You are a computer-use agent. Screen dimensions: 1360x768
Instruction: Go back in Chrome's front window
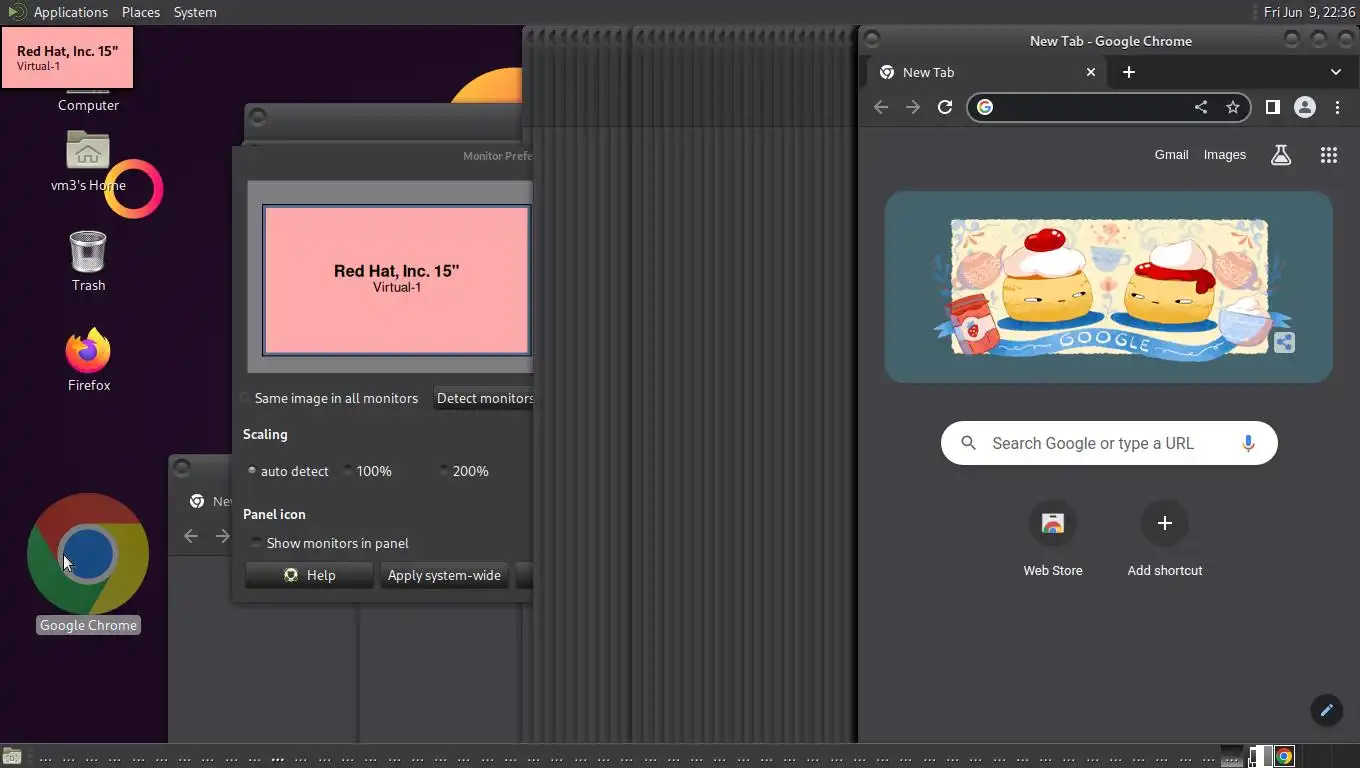881,107
